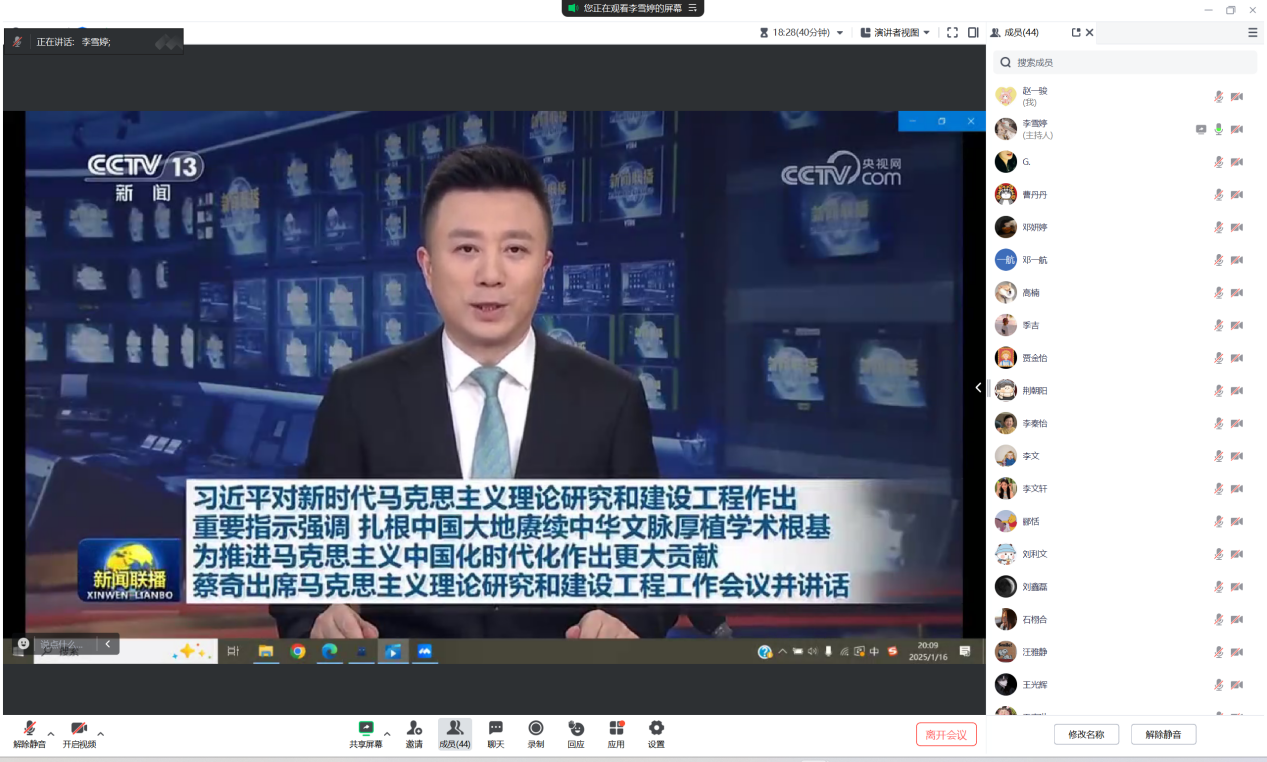Screen dimensions: 1267x762
Task: Click the 离开会议 leave meeting button
Action: (946, 735)
